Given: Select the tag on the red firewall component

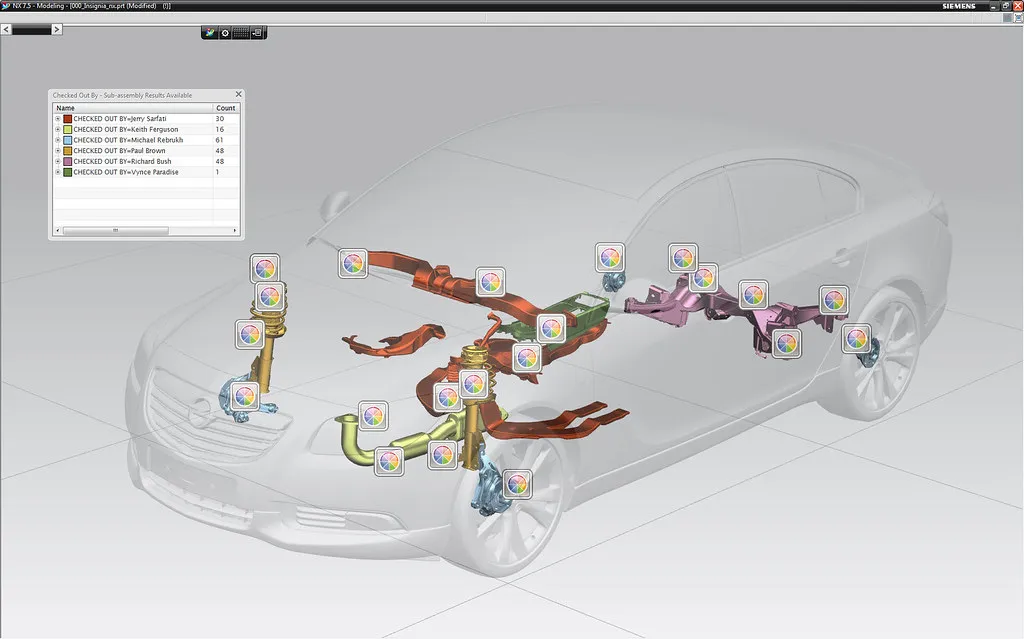Looking at the screenshot, I should point(490,283).
